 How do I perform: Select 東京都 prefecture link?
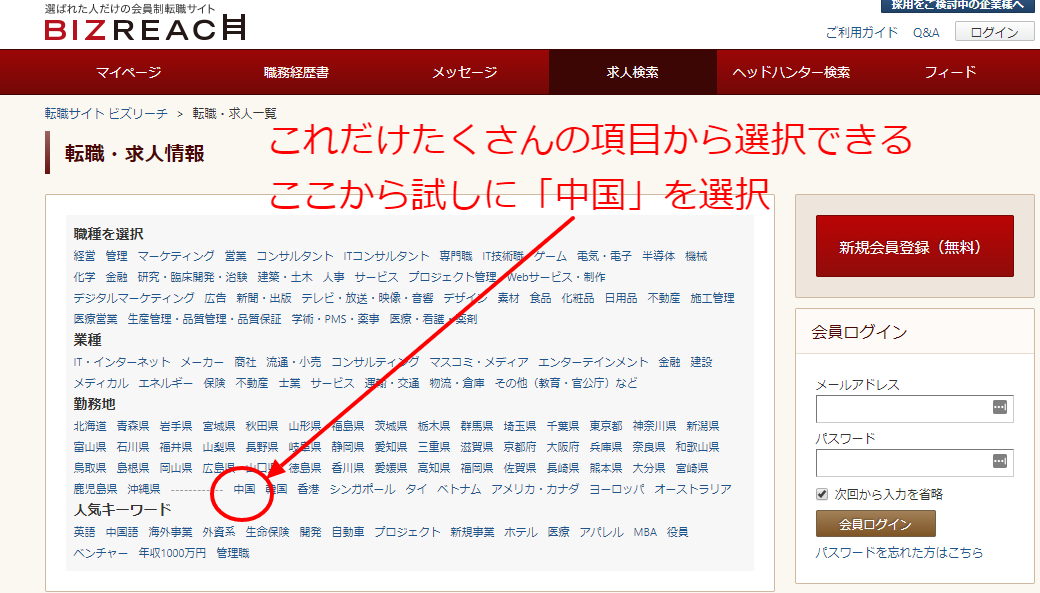605,426
